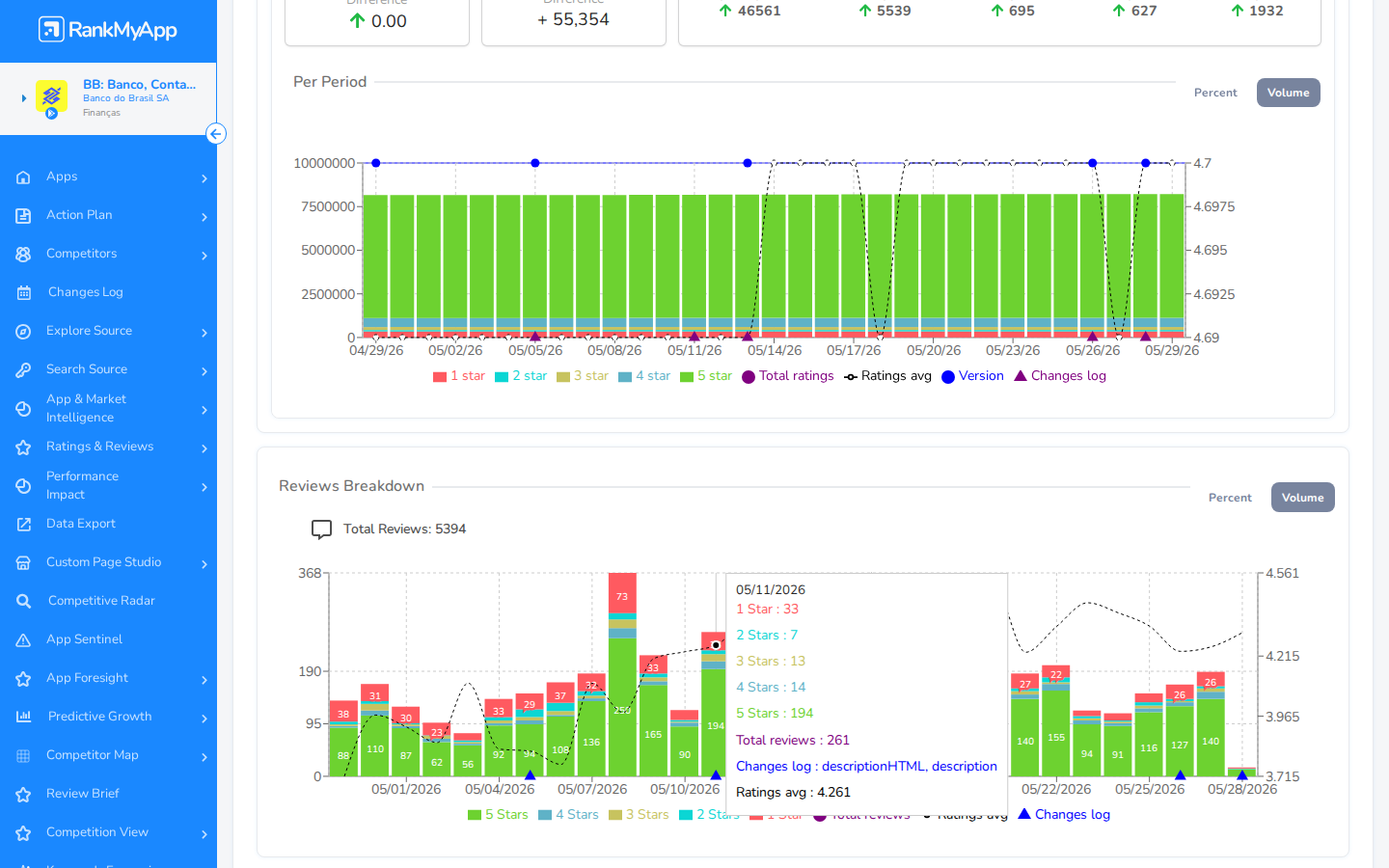Viewport: 1389px width, 868px height.
Task: Expand the Search Source chevron
Action: coord(204,371)
